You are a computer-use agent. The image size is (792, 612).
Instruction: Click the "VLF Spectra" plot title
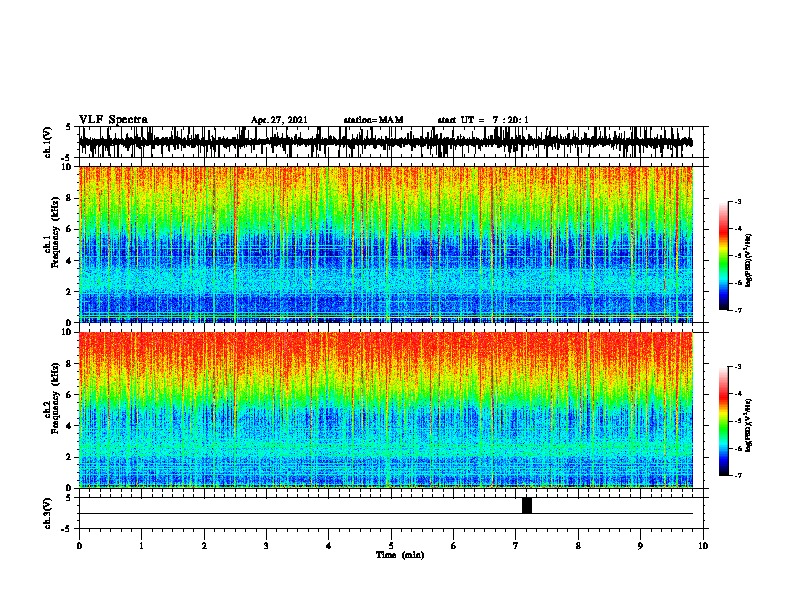(x=113, y=120)
